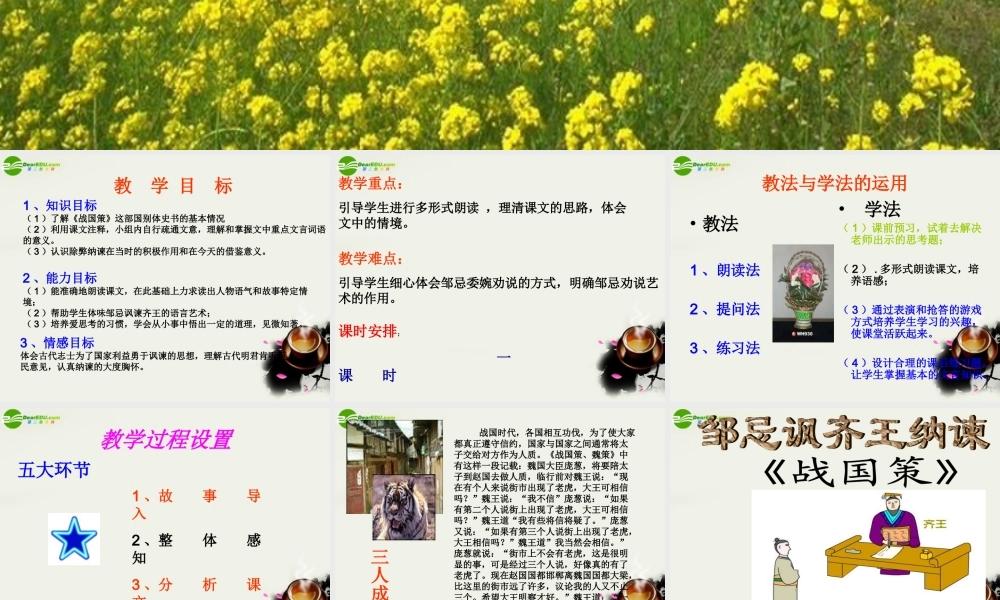Screen dimensions: 1000x600
Task: Select the item 3、练习法
Action: tap(724, 348)
